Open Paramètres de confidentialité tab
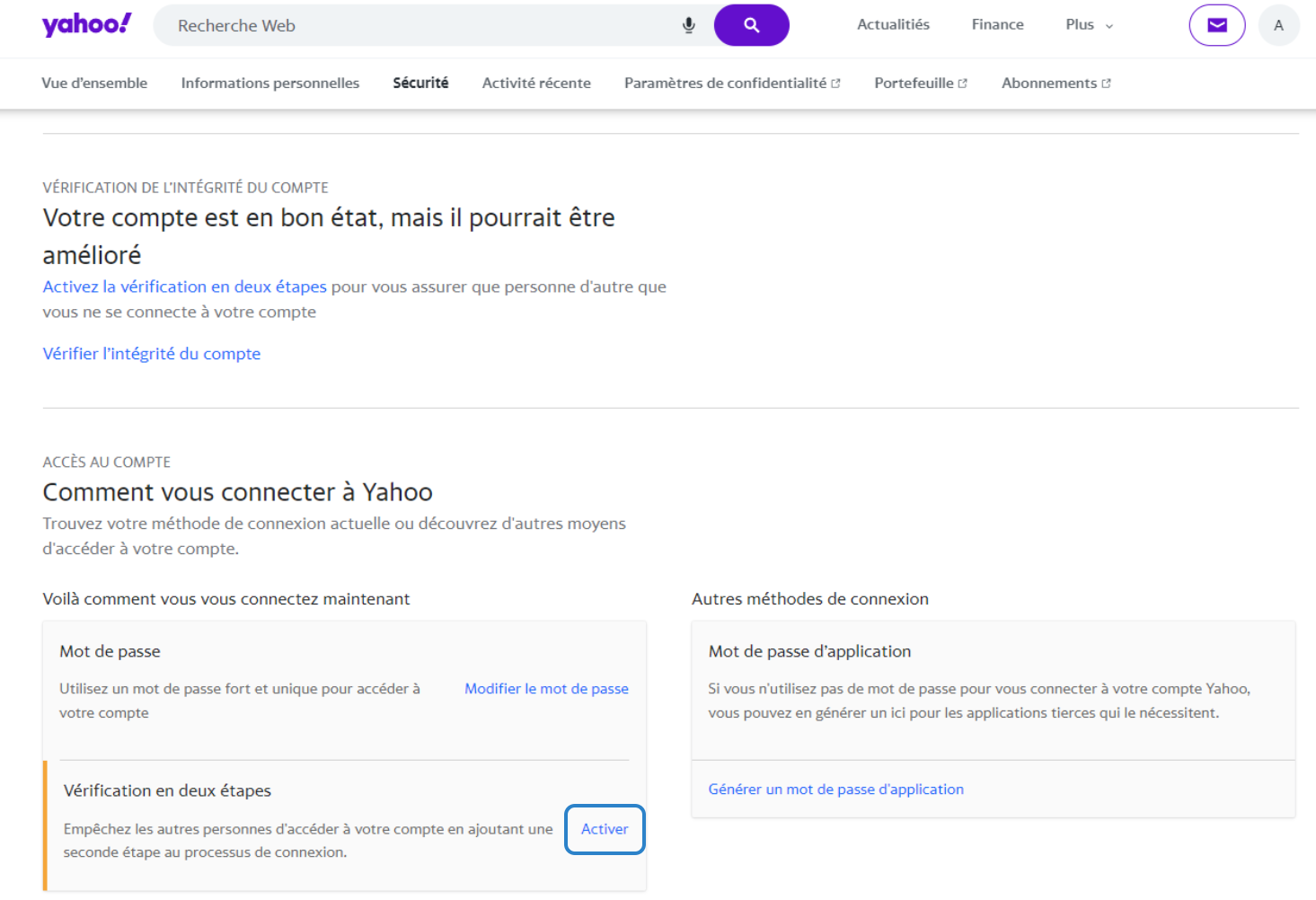Screen dimensions: 1316x900 (x=732, y=83)
